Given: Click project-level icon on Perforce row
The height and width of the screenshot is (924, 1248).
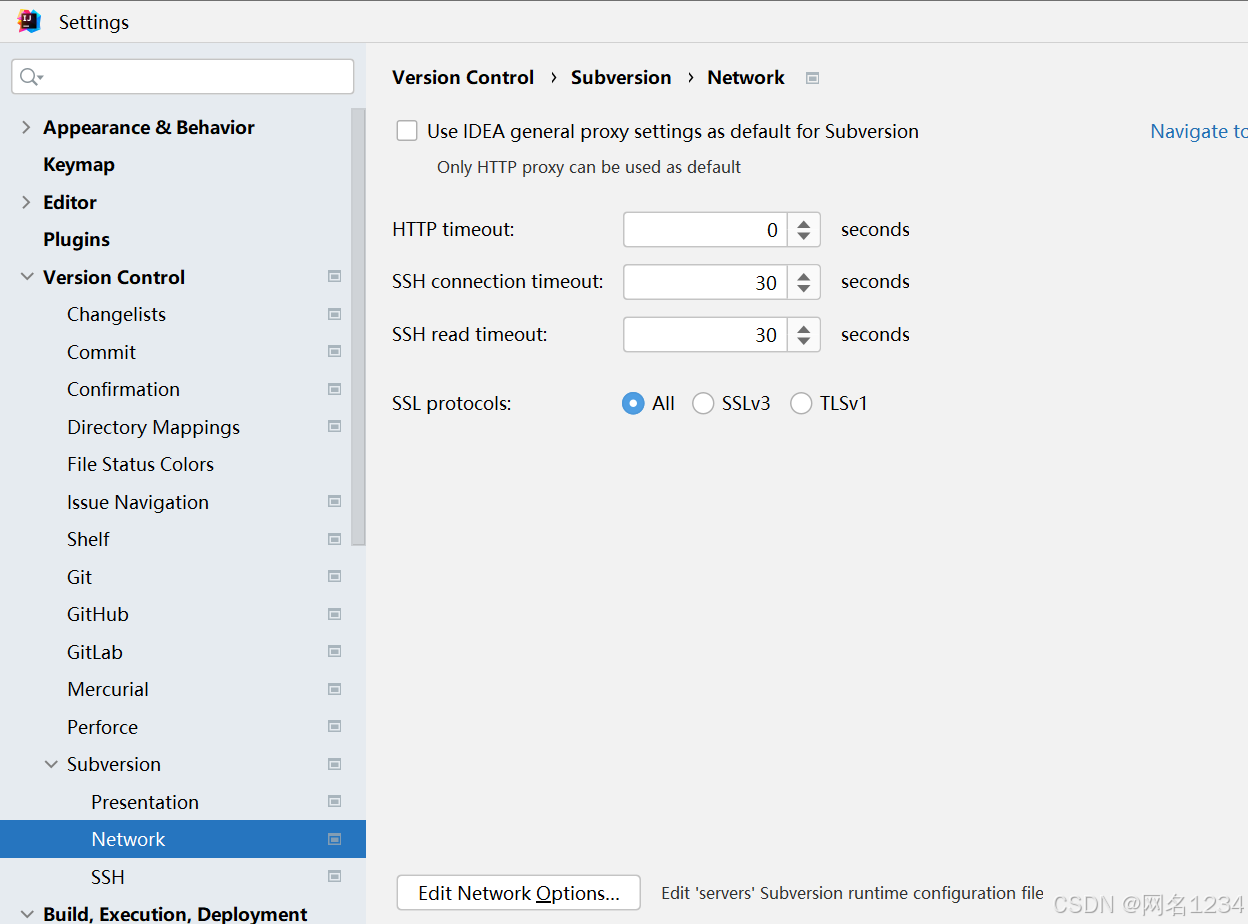Looking at the screenshot, I should pyautogui.click(x=335, y=727).
